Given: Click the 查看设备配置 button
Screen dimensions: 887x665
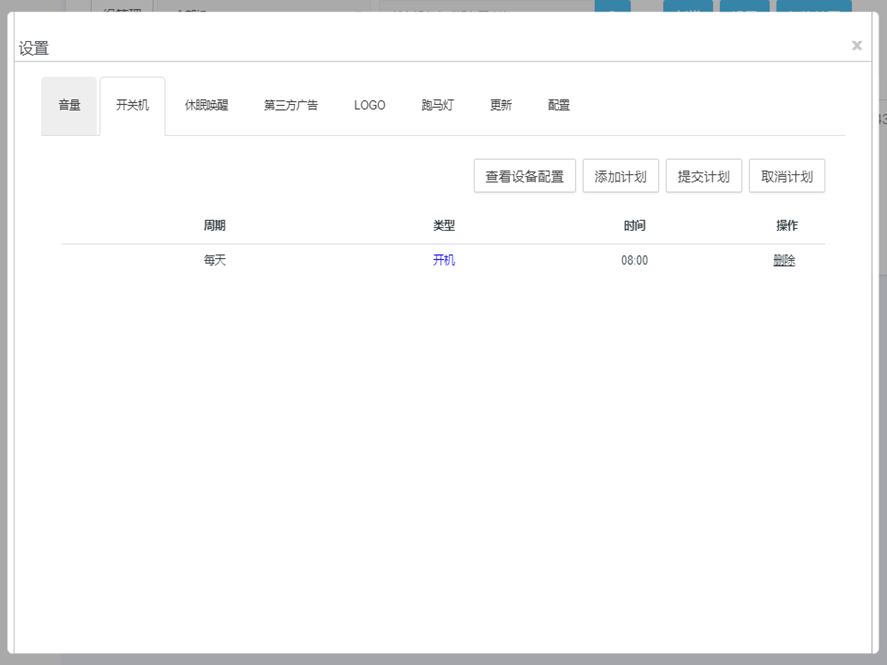Looking at the screenshot, I should [524, 177].
